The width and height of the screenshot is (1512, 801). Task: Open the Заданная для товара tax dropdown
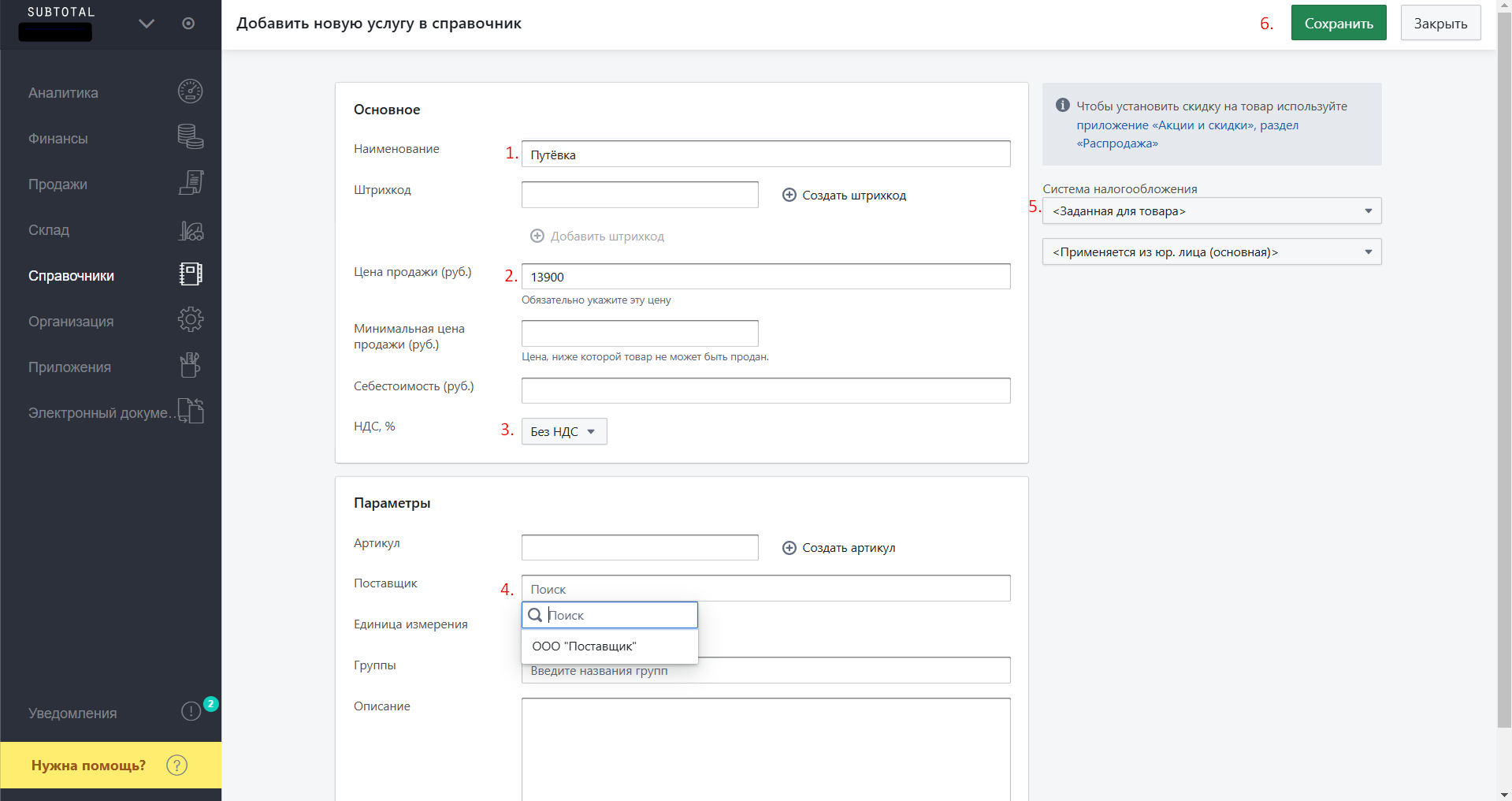pos(1212,210)
